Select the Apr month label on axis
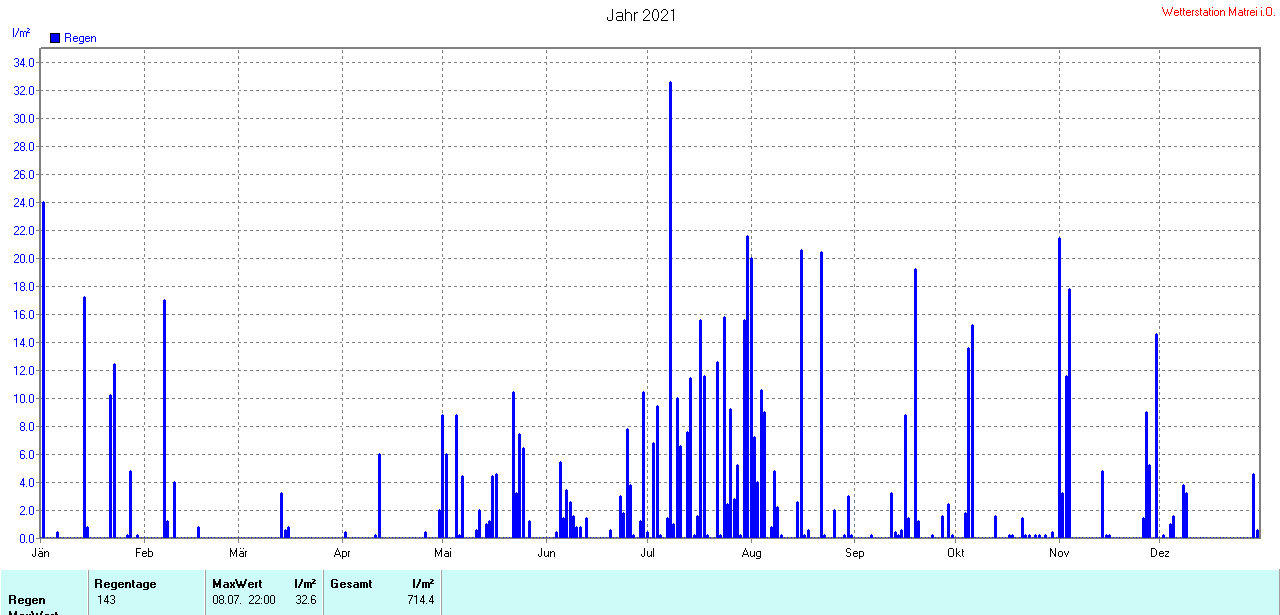1280x615 pixels. [x=342, y=552]
